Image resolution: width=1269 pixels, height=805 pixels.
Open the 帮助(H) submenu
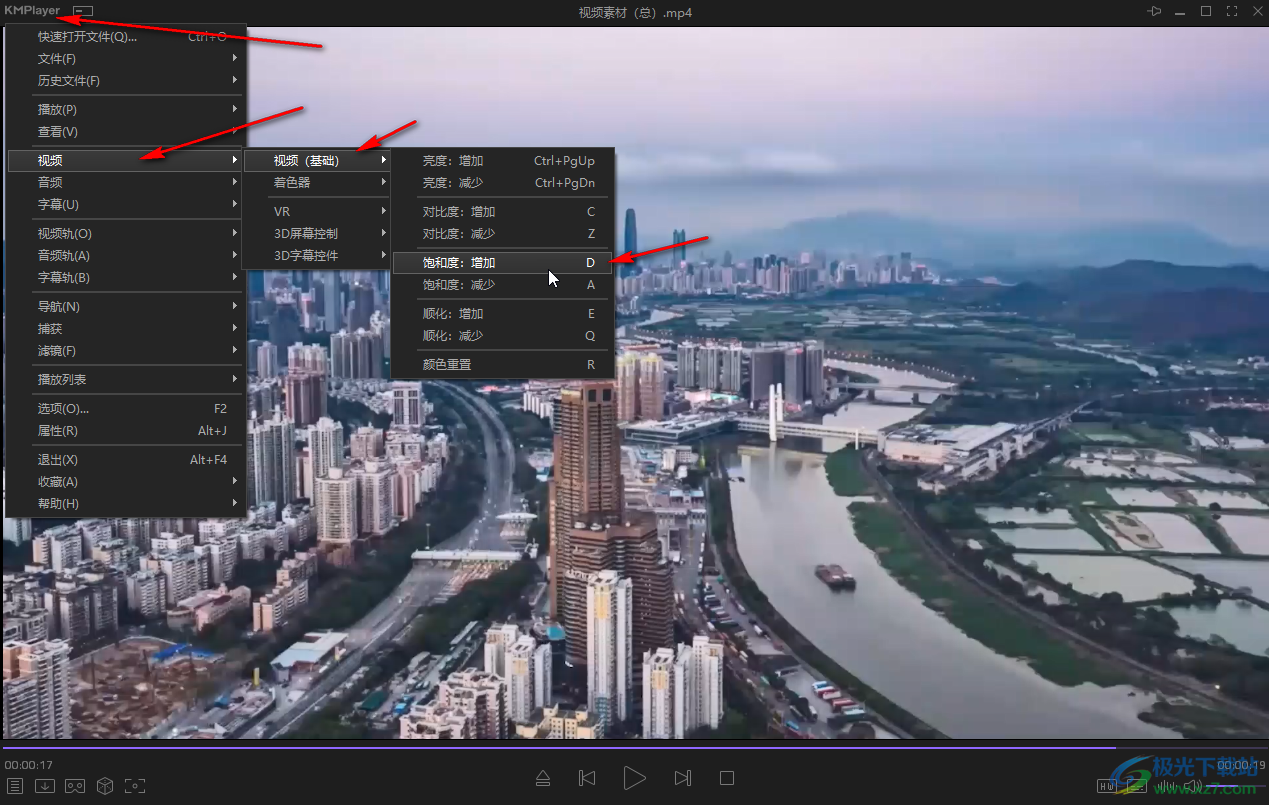coord(126,503)
